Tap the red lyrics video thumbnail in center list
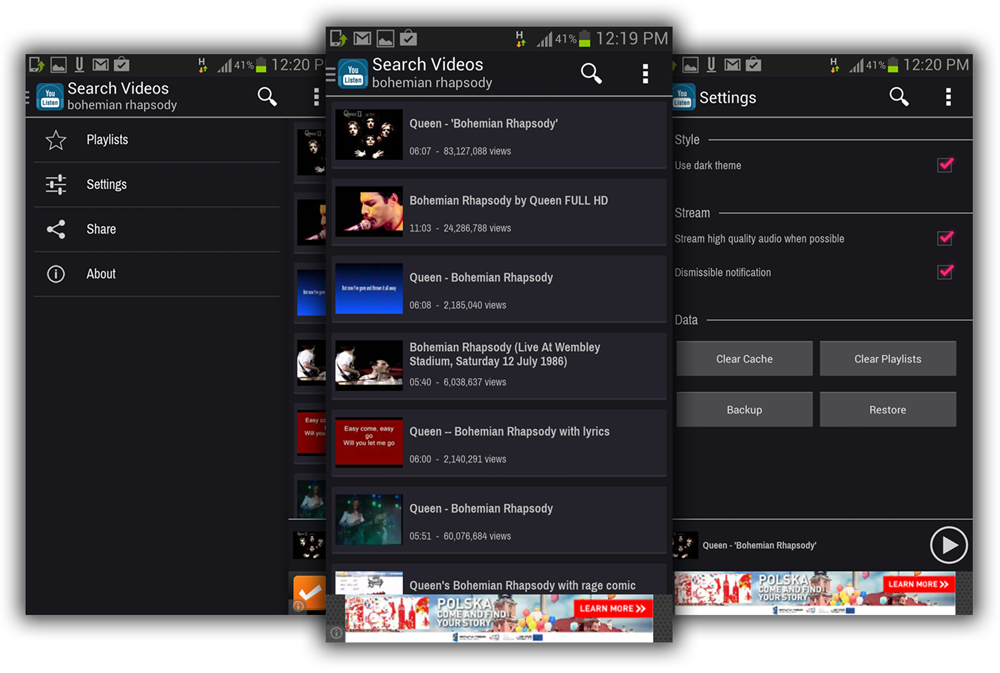 click(x=369, y=443)
